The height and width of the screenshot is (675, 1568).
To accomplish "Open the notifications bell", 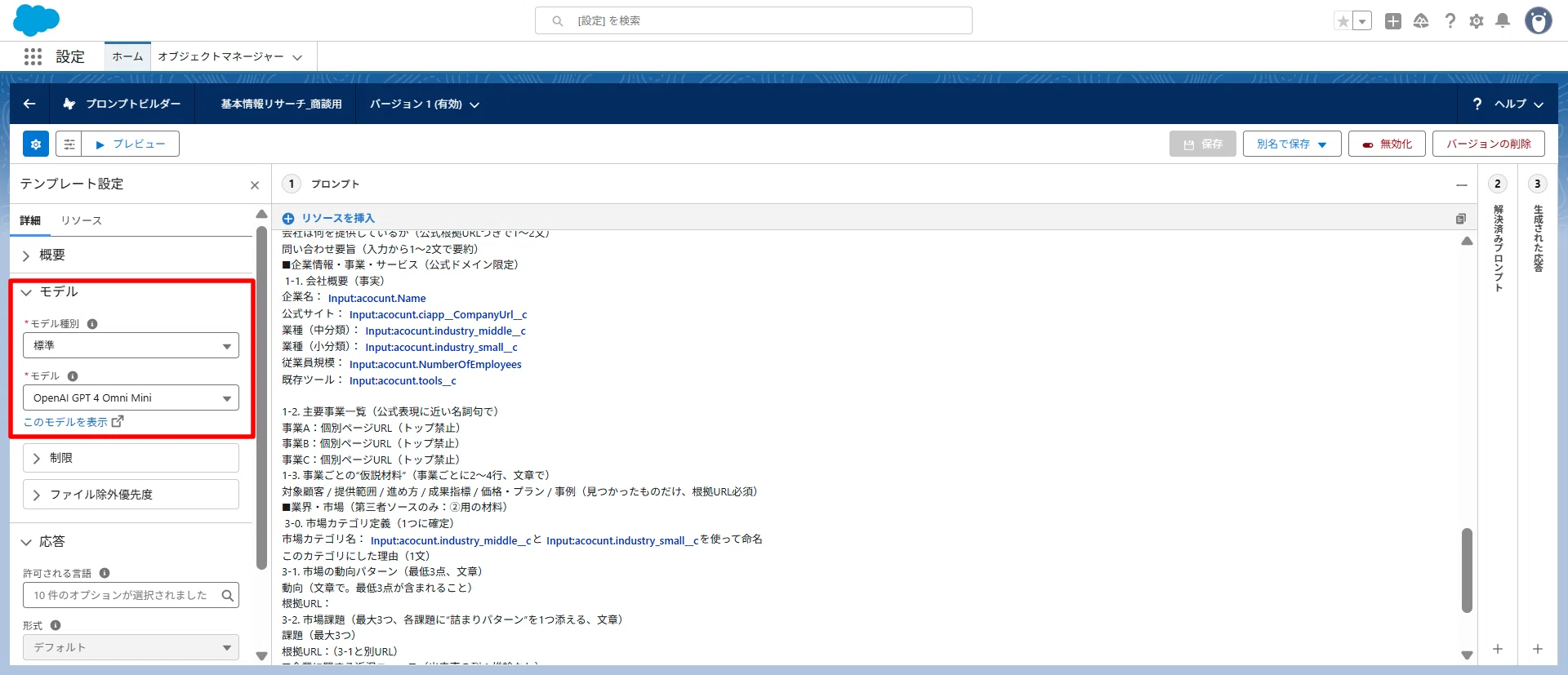I will pos(1503,21).
